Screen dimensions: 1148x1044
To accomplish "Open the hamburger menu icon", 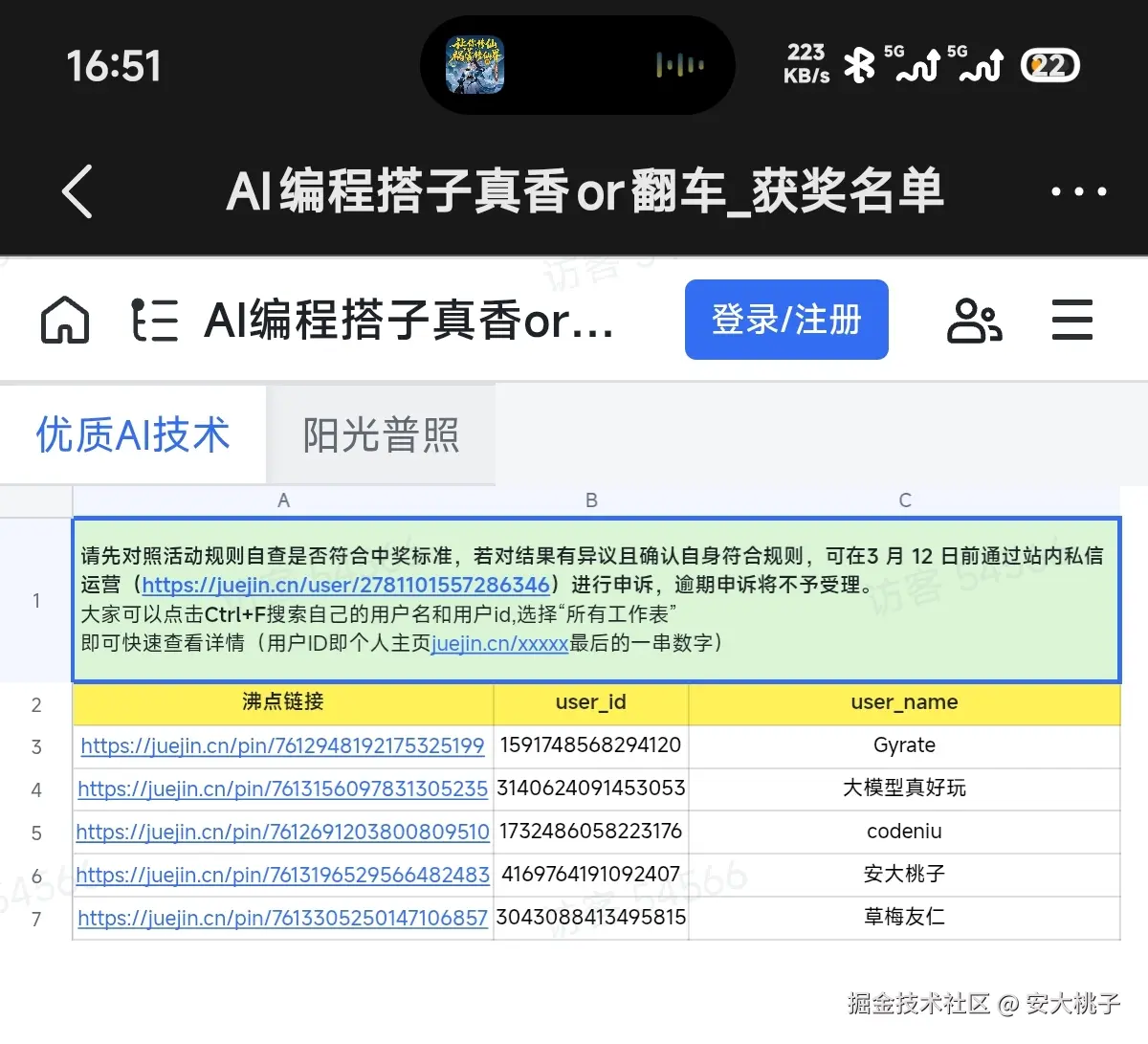I will click(x=1072, y=320).
